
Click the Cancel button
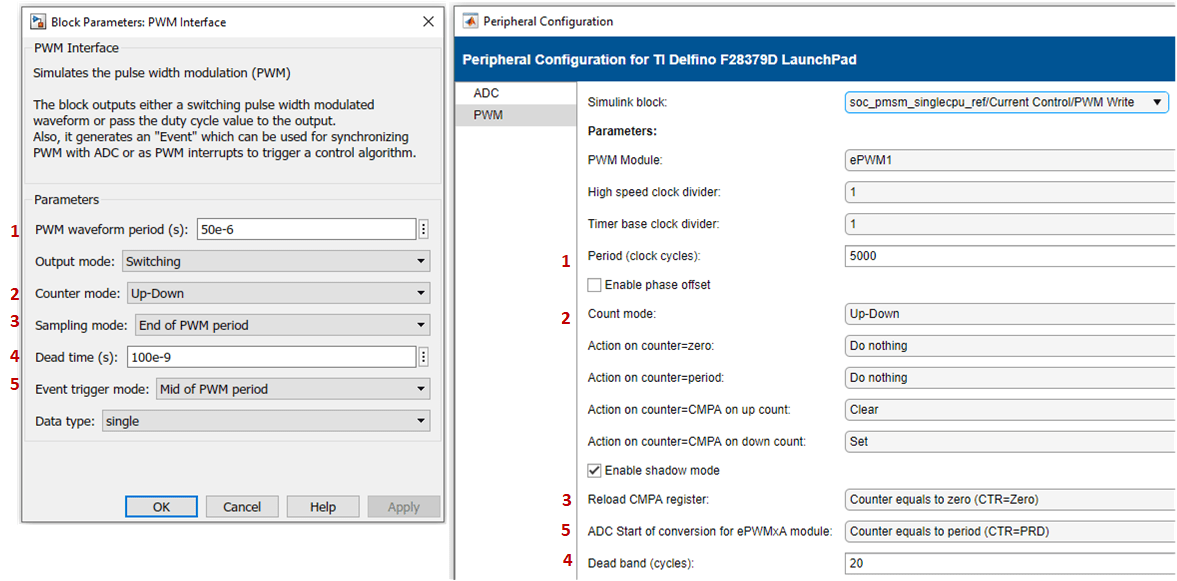coord(242,507)
